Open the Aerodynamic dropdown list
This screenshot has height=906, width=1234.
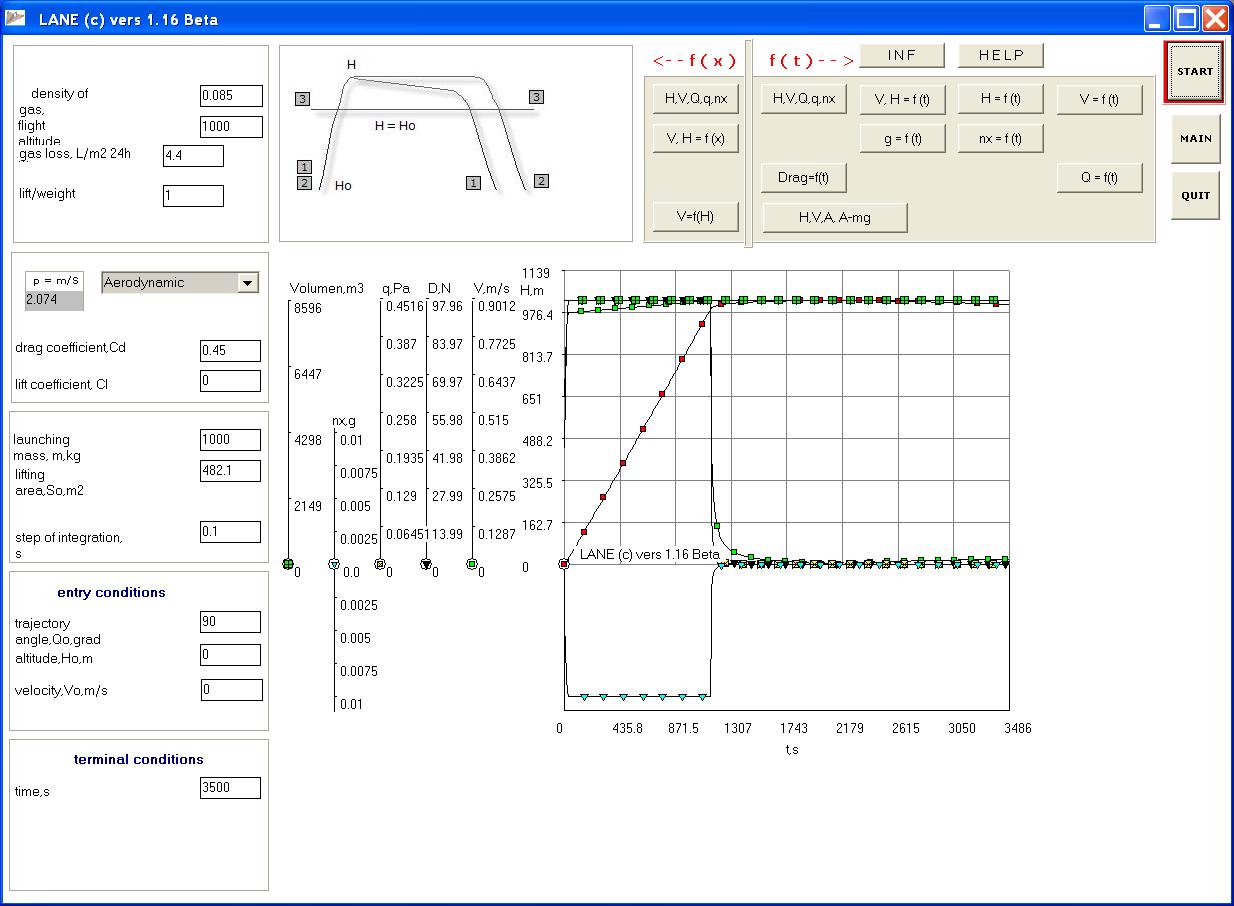248,283
